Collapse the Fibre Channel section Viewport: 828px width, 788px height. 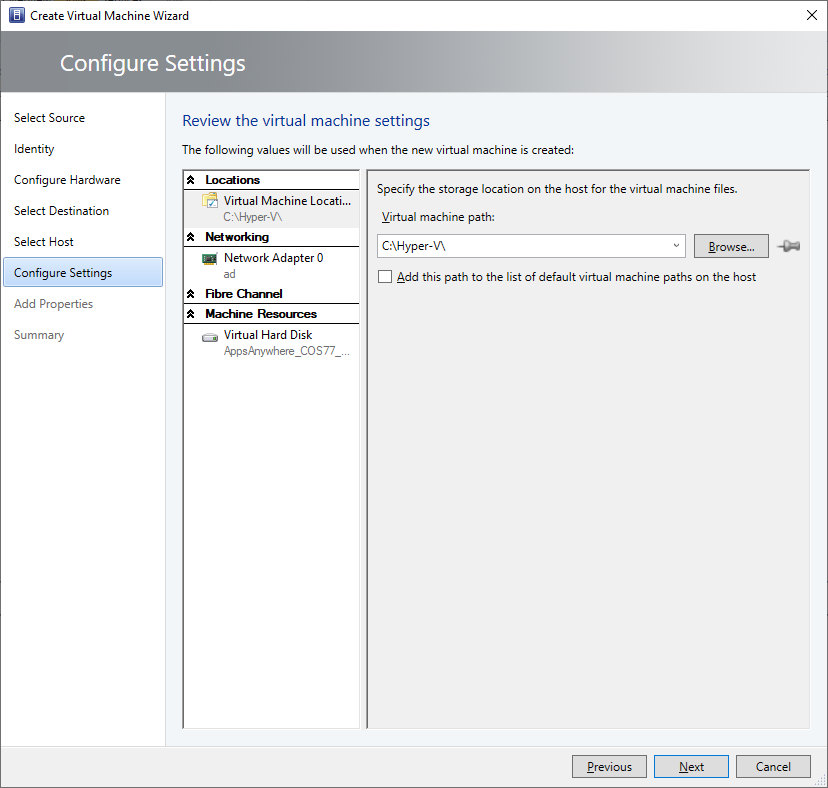[x=192, y=294]
